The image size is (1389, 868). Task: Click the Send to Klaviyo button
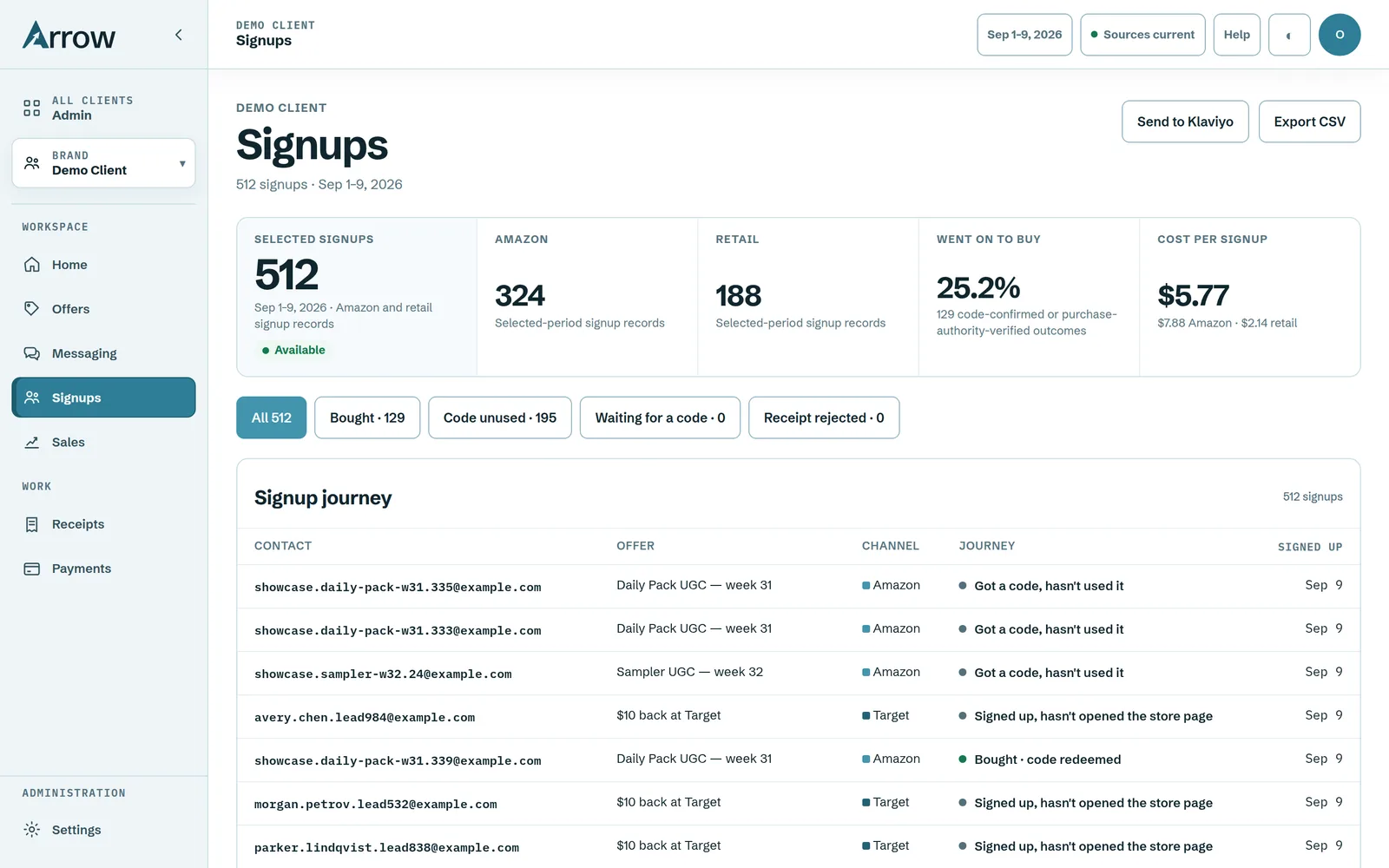pyautogui.click(x=1185, y=122)
